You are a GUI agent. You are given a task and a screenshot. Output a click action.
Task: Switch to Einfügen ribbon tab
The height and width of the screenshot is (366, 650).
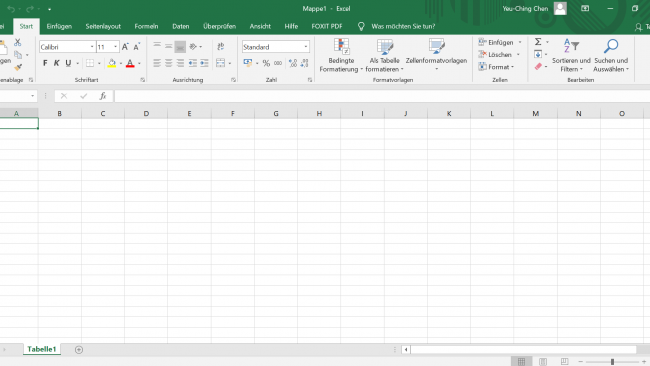point(59,27)
